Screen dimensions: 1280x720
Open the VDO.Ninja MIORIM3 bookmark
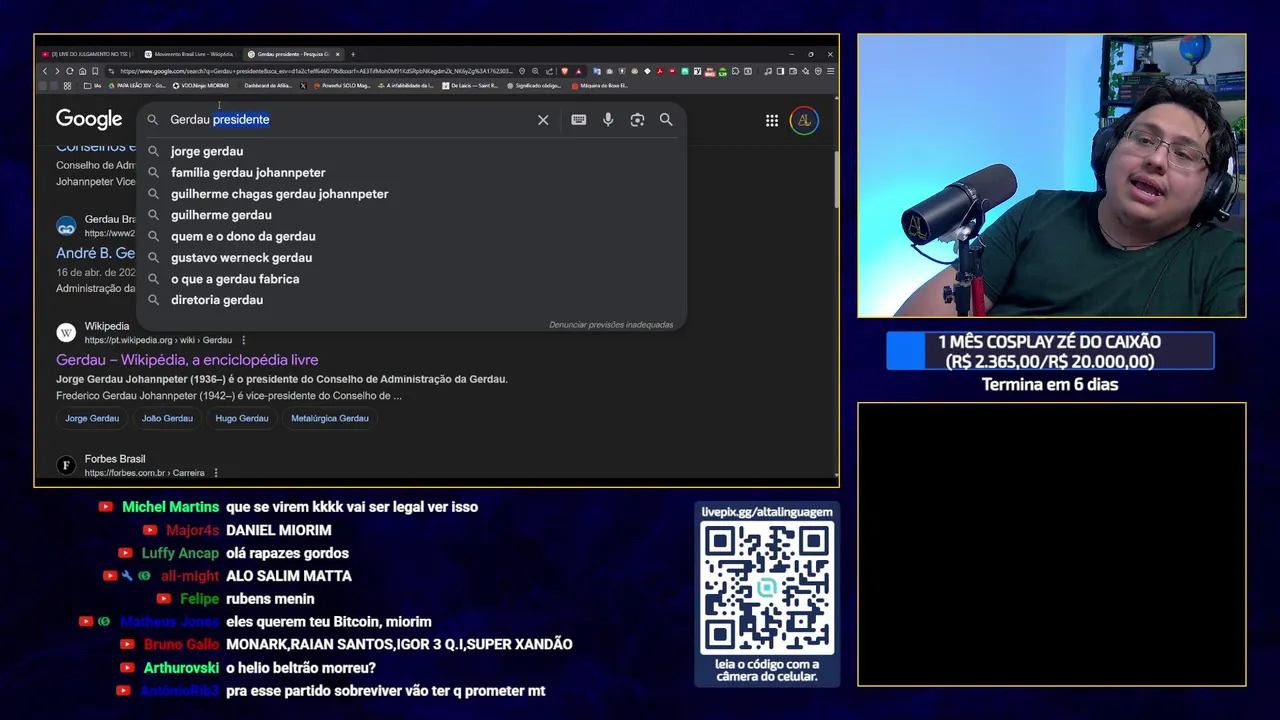200,86
